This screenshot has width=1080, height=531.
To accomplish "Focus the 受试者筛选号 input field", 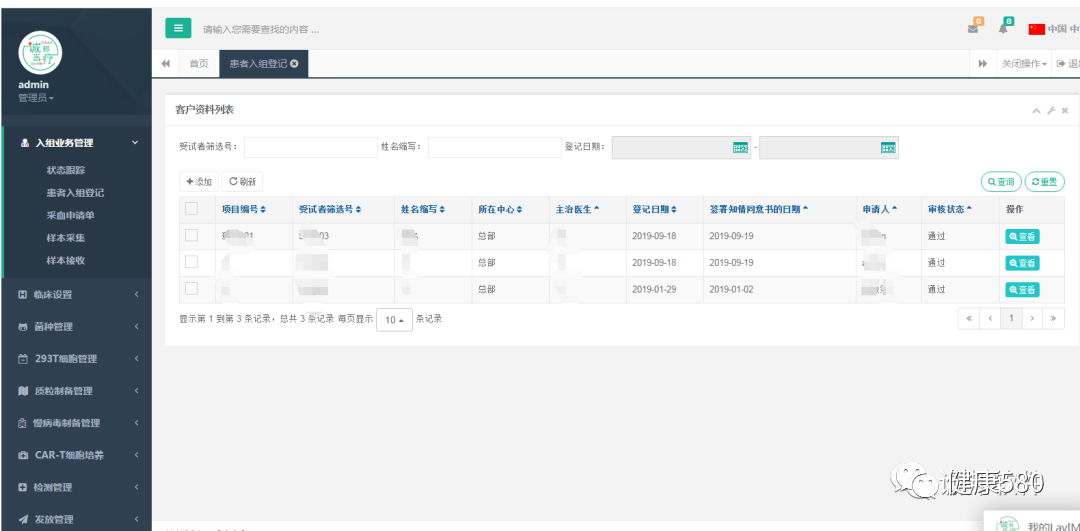I will 311,147.
